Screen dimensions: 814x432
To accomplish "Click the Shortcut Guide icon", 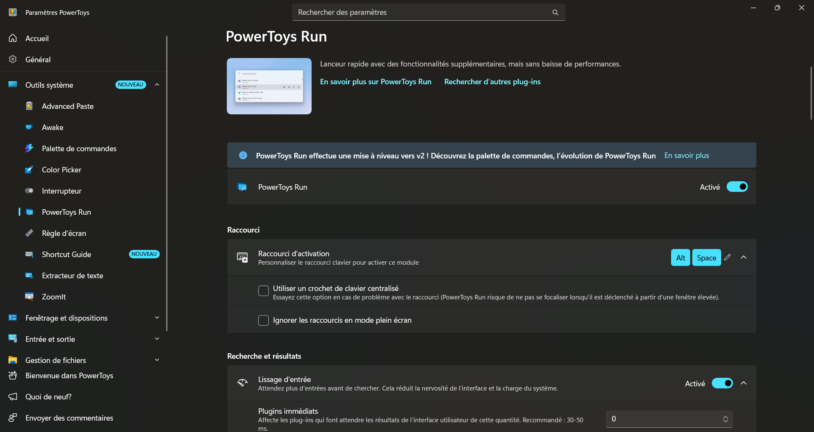I will [29, 254].
